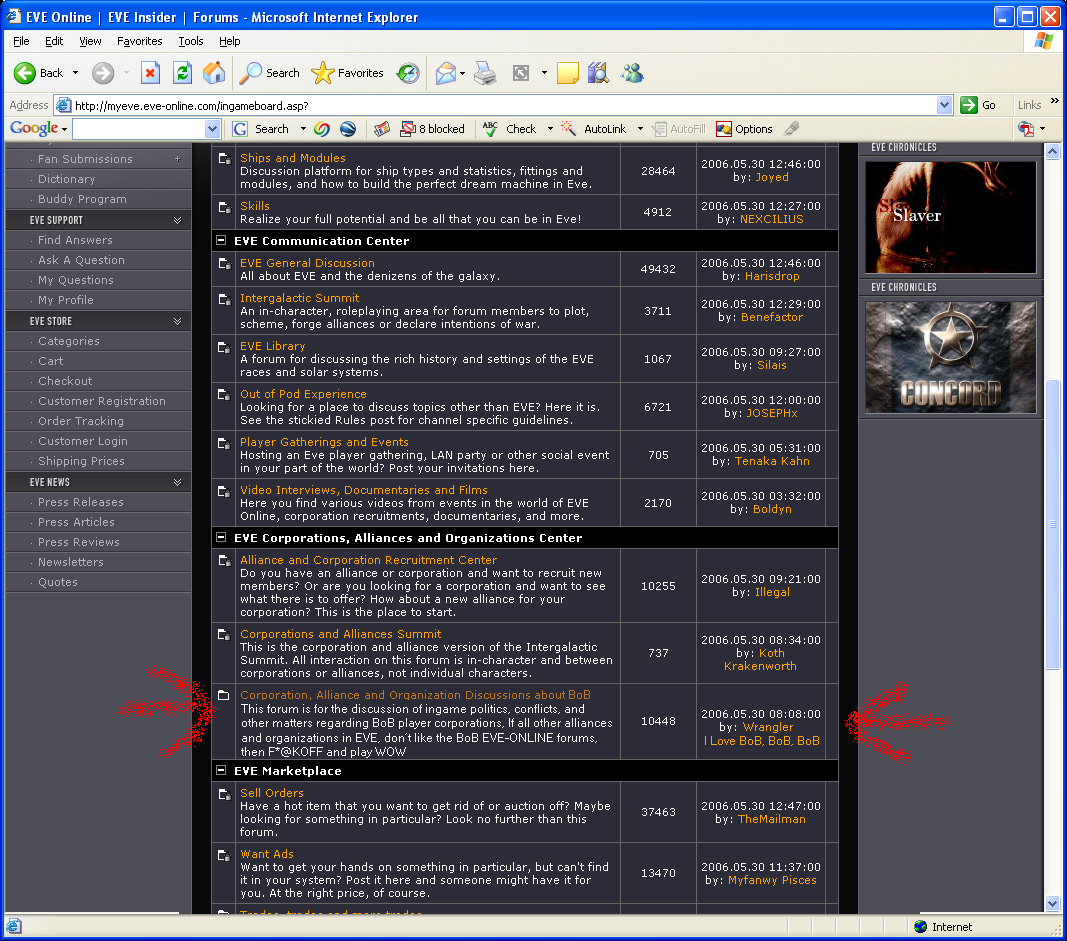Viewport: 1067px width, 941px height.
Task: Open the EVE General Discussion forum
Action: point(307,263)
